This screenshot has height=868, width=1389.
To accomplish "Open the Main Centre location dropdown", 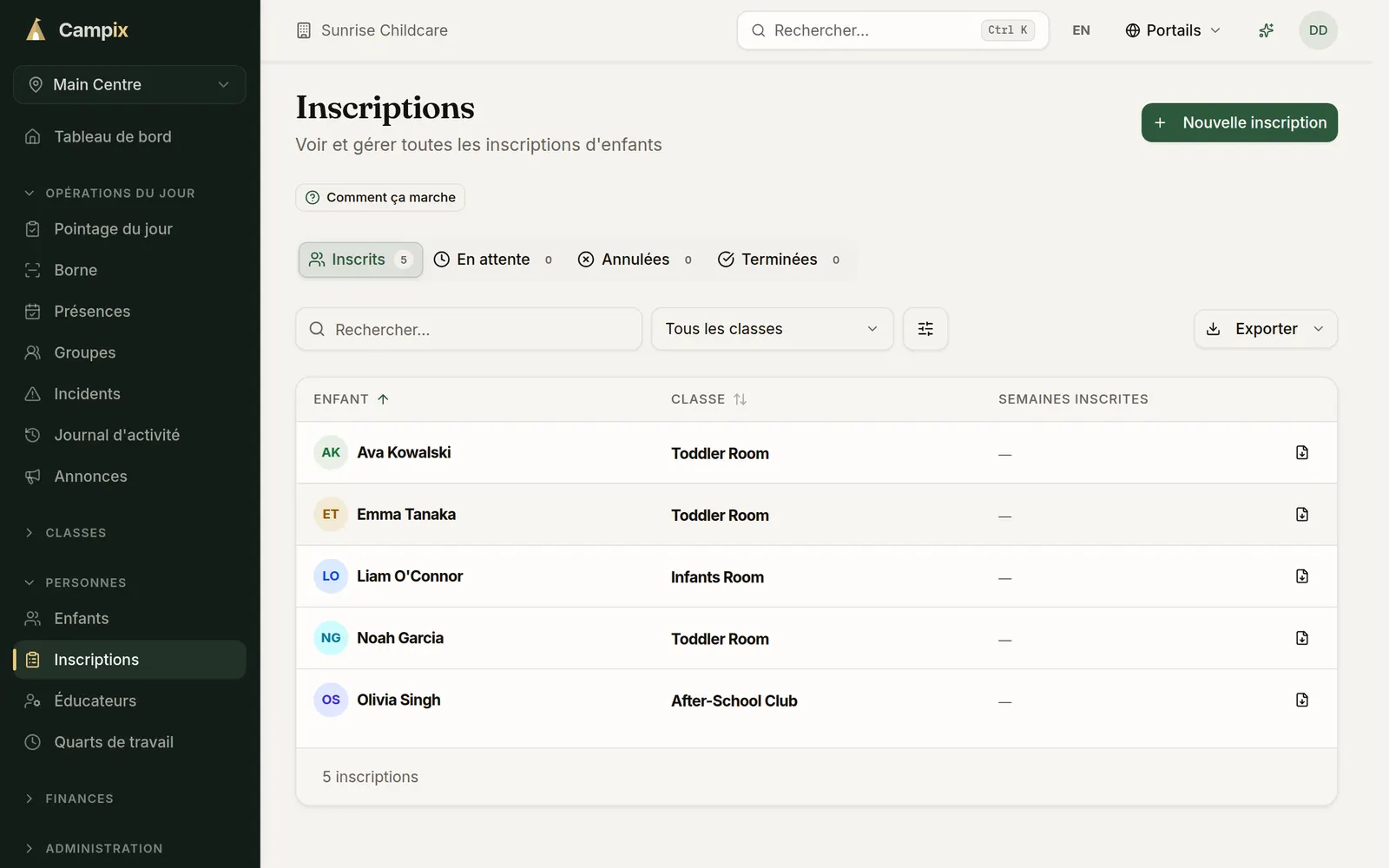I will click(x=129, y=84).
